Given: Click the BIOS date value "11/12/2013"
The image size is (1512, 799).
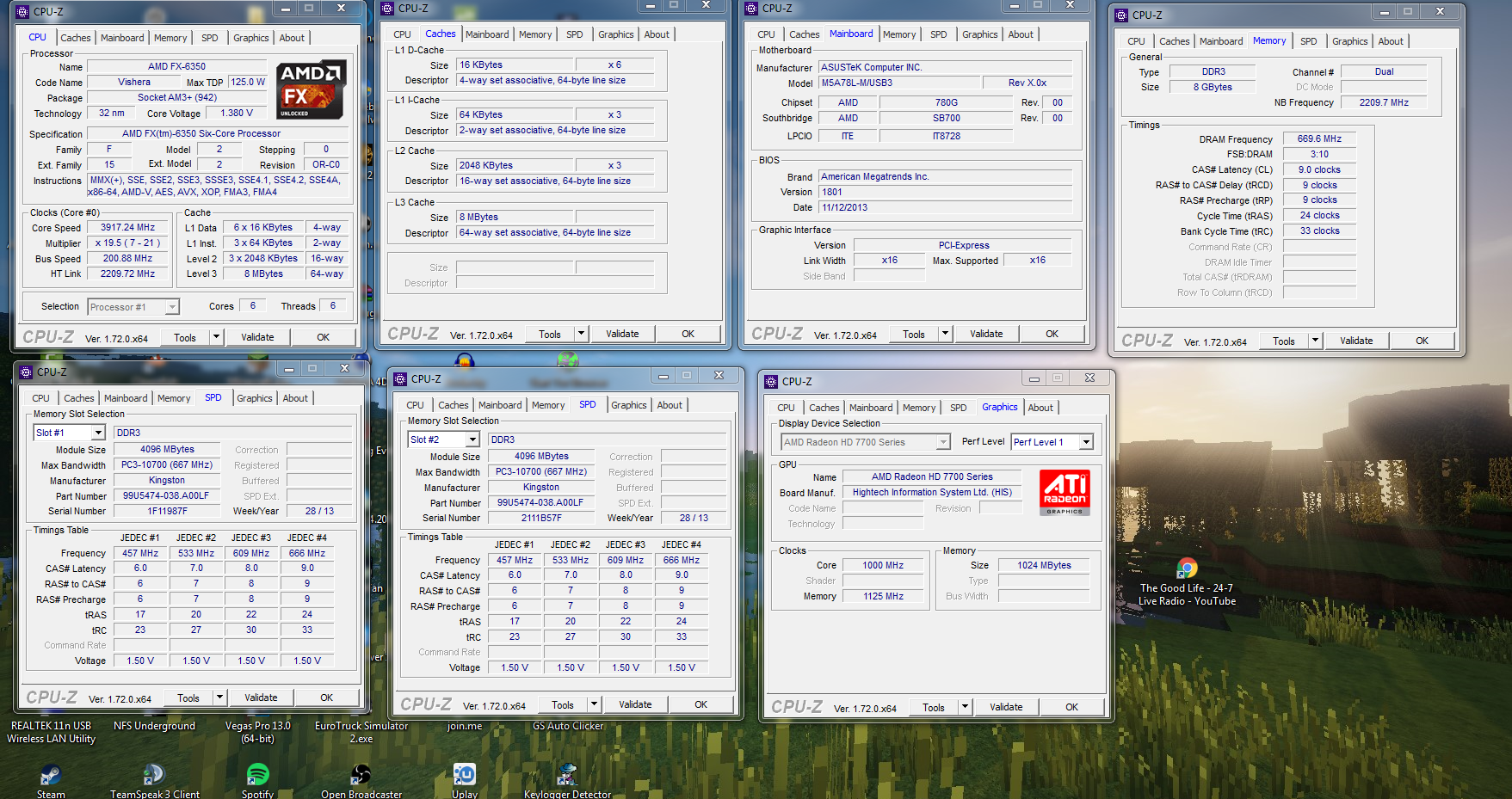Looking at the screenshot, I should tap(945, 207).
